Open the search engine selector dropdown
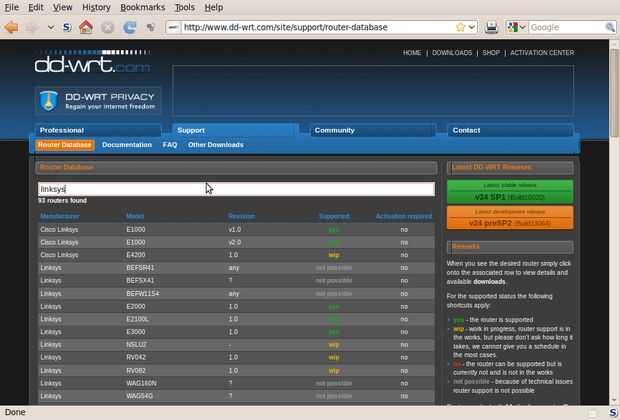The height and width of the screenshot is (420, 620). (x=517, y=27)
